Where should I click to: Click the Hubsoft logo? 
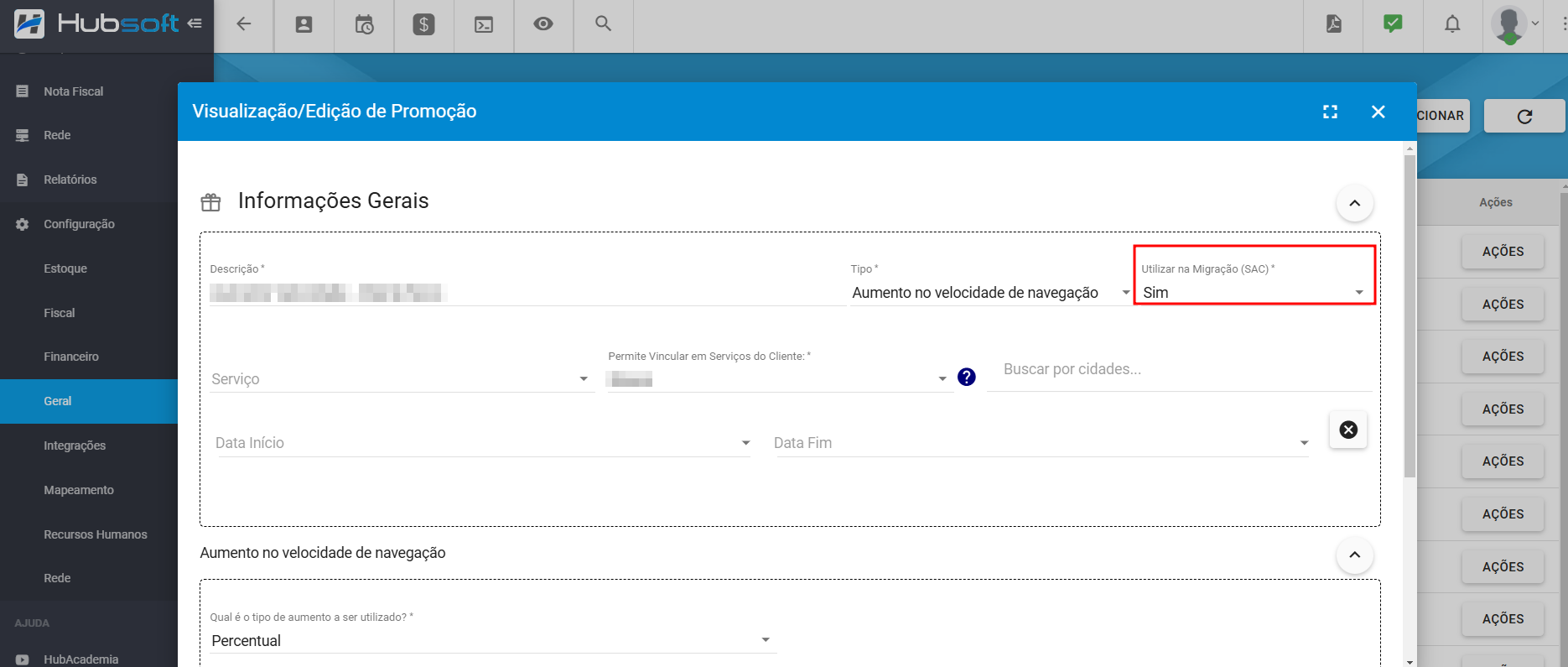pyautogui.click(x=96, y=23)
